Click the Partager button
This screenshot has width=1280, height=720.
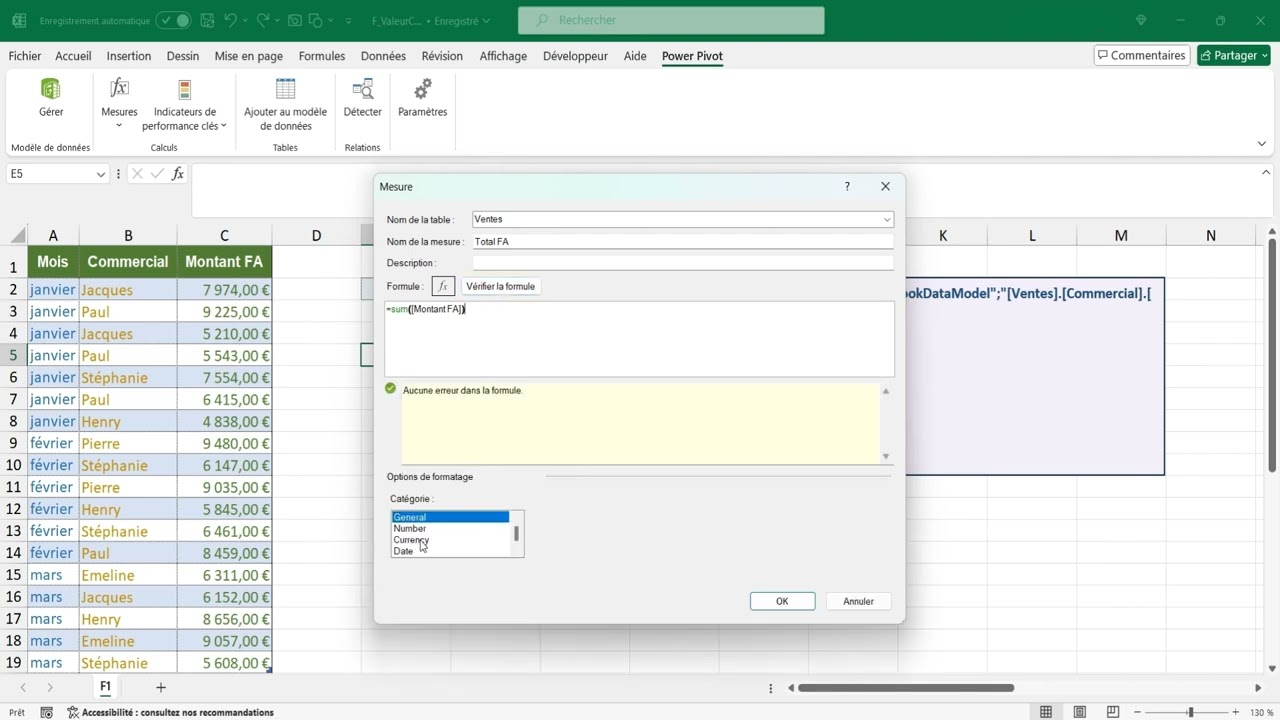[x=1234, y=56]
